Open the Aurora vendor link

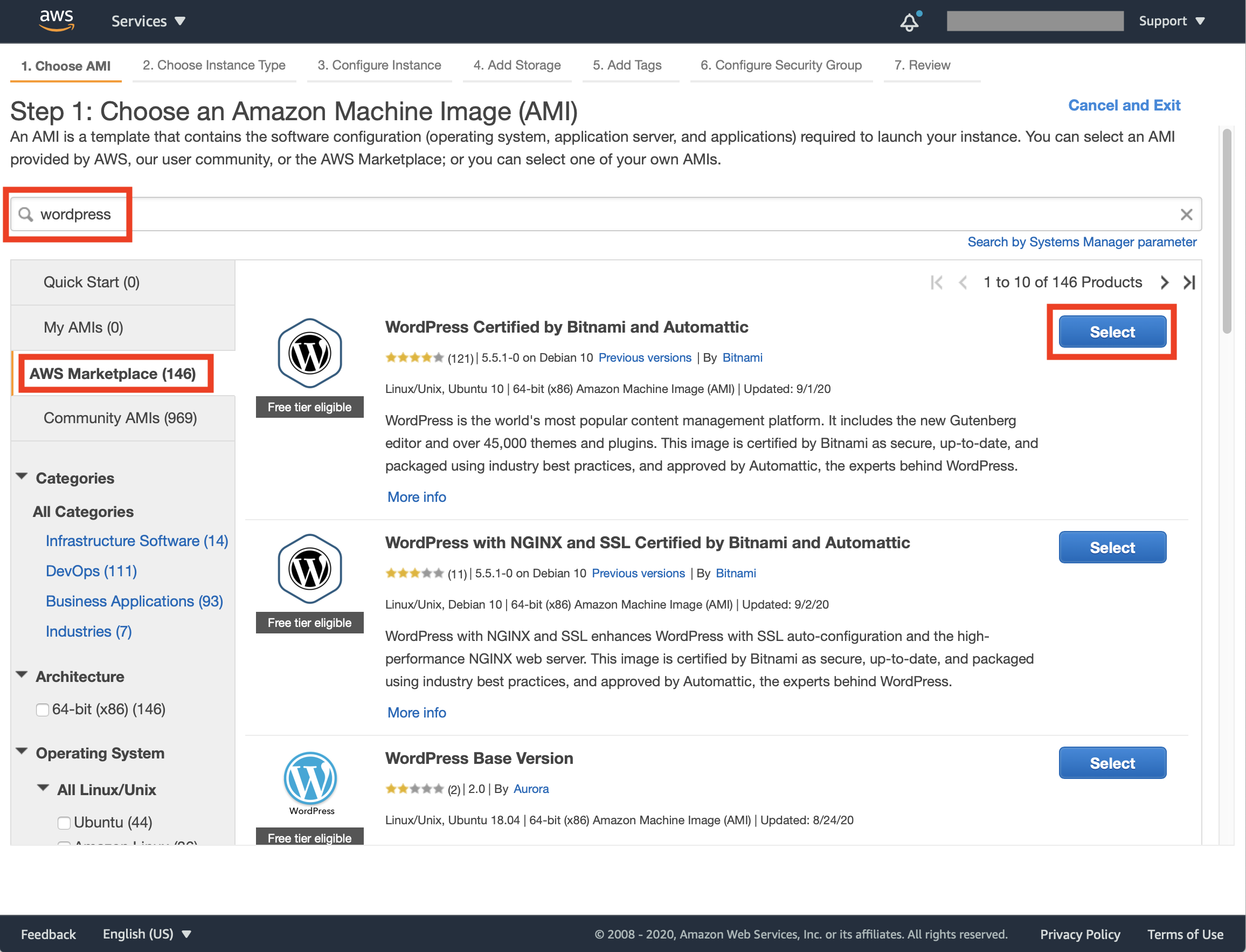pyautogui.click(x=531, y=789)
